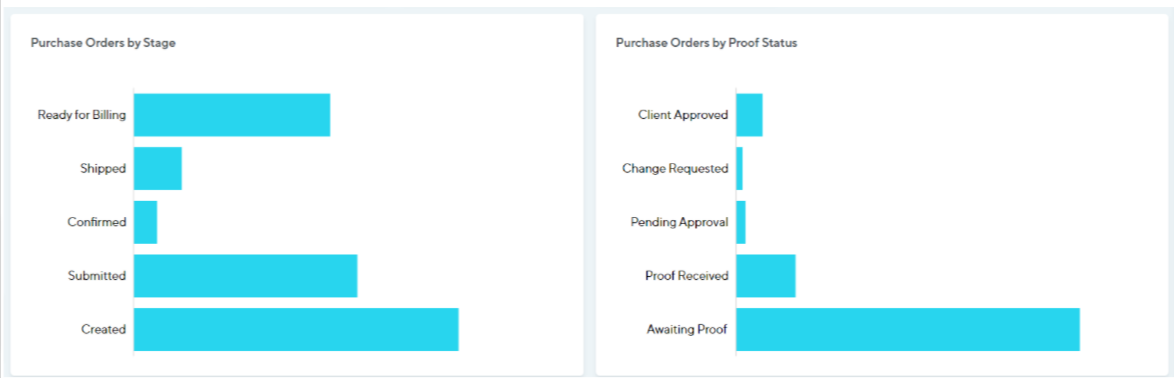Click the Pending Approval axis label

pos(680,222)
